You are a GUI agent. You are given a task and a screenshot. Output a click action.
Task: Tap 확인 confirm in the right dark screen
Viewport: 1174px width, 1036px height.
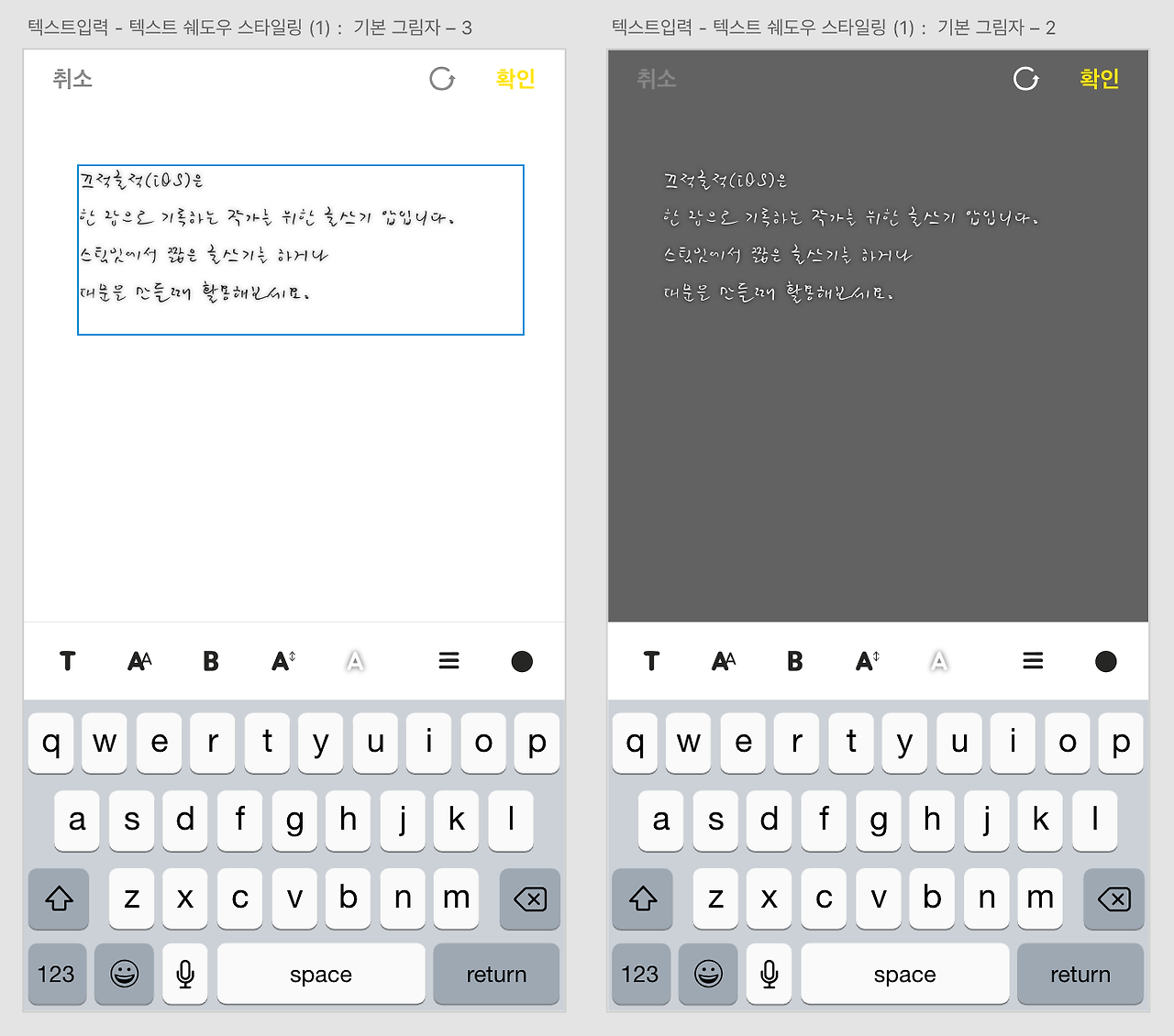(1099, 79)
